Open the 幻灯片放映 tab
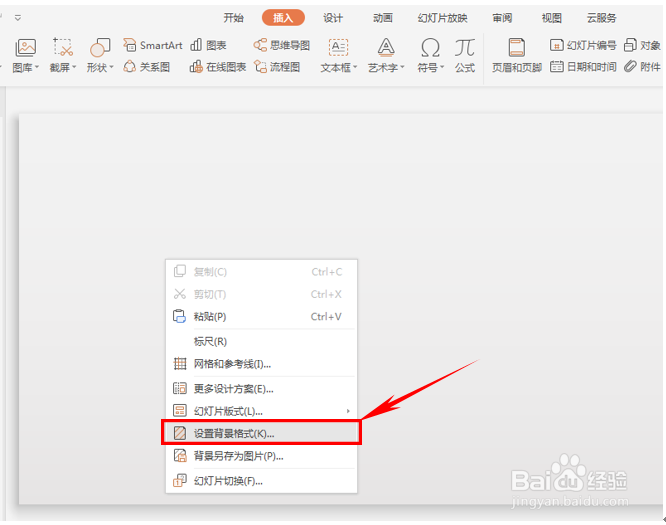 pyautogui.click(x=442, y=18)
